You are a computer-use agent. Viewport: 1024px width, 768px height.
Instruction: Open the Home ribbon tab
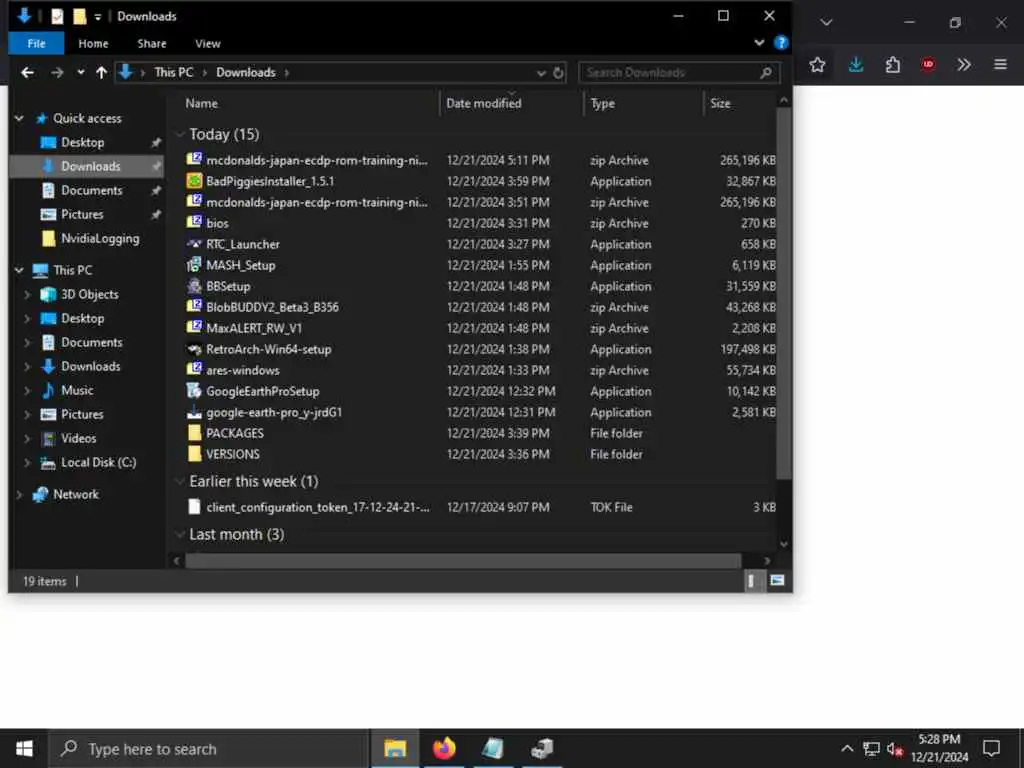click(x=93, y=44)
